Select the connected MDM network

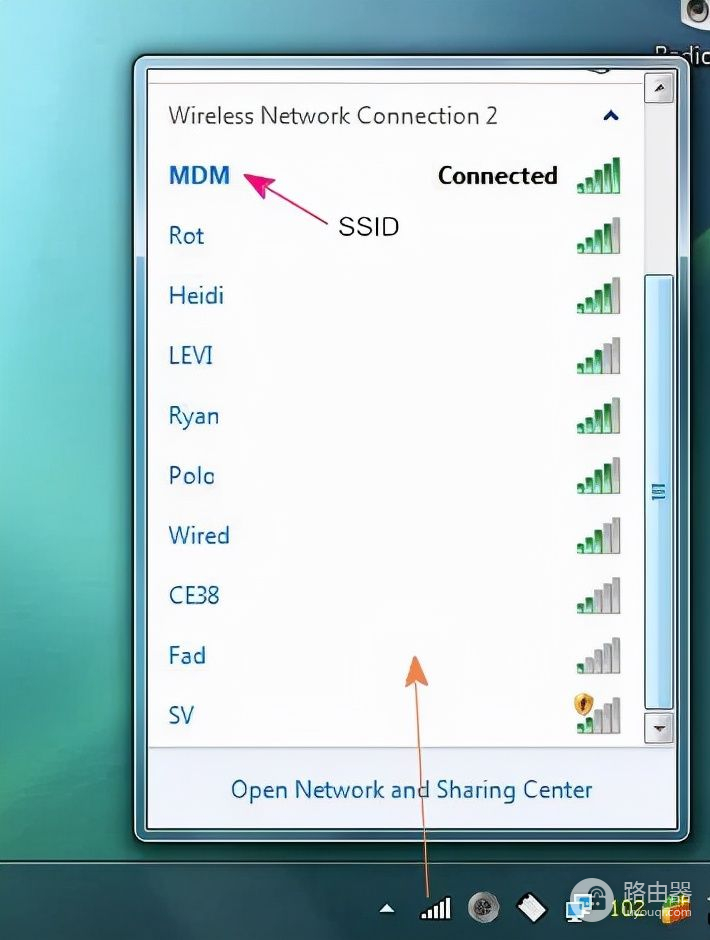pyautogui.click(x=395, y=176)
